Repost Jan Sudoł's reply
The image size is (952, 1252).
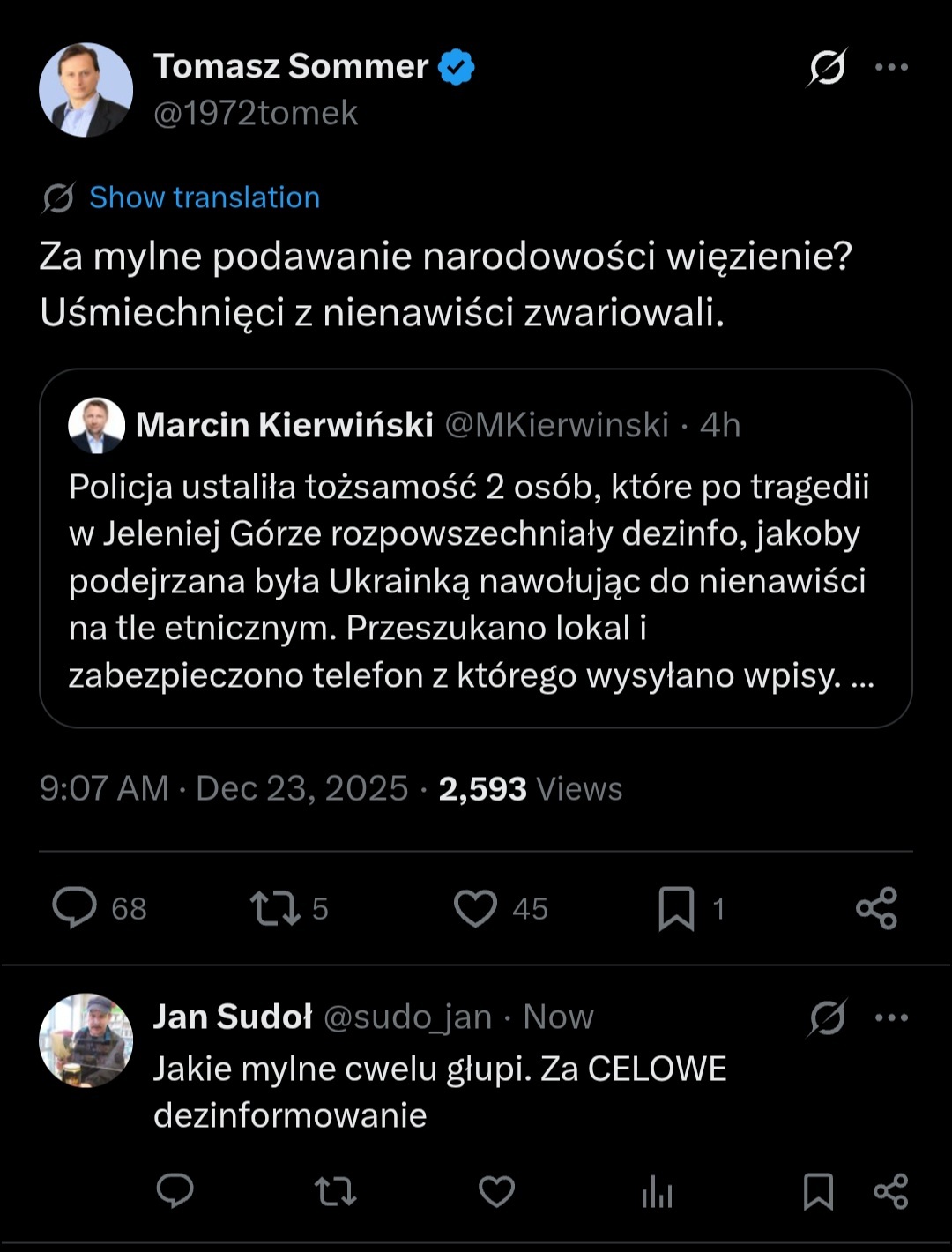coord(335,1192)
